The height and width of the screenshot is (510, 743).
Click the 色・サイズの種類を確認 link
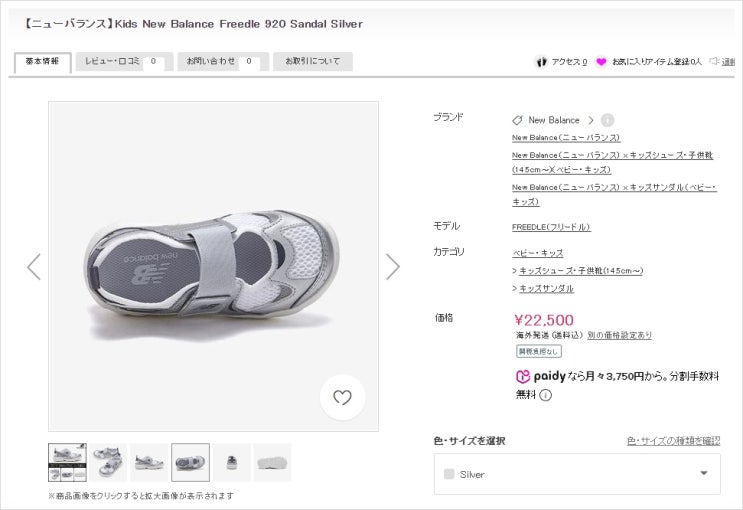(x=673, y=441)
